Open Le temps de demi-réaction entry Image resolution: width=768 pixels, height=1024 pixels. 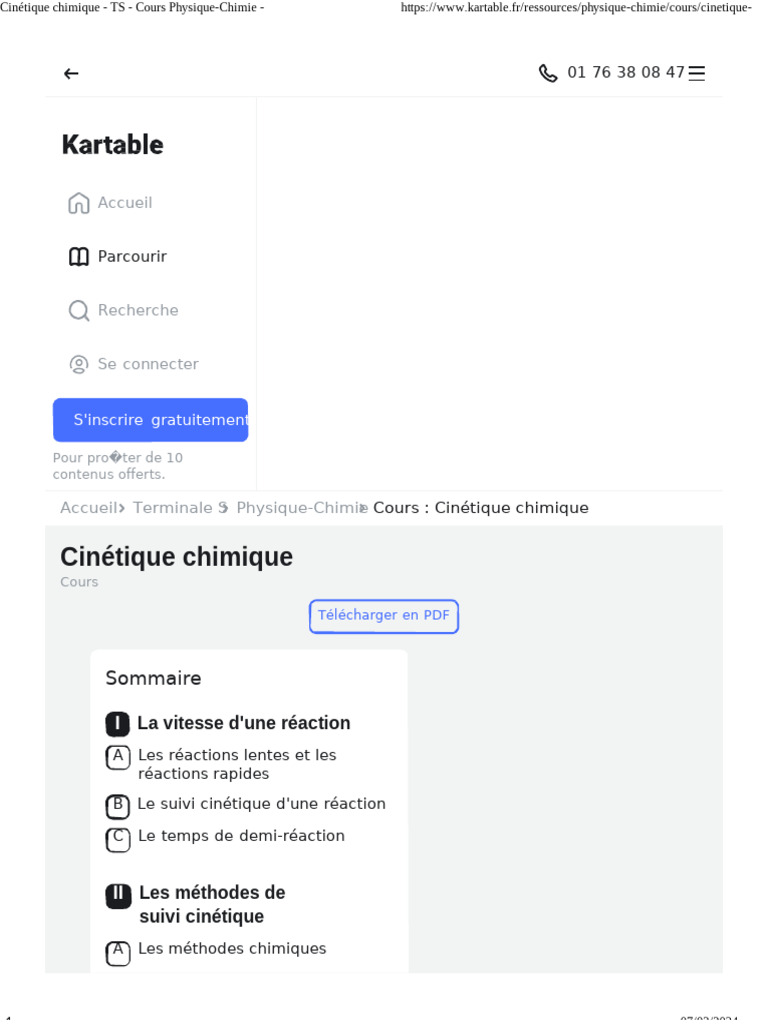pyautogui.click(x=241, y=836)
